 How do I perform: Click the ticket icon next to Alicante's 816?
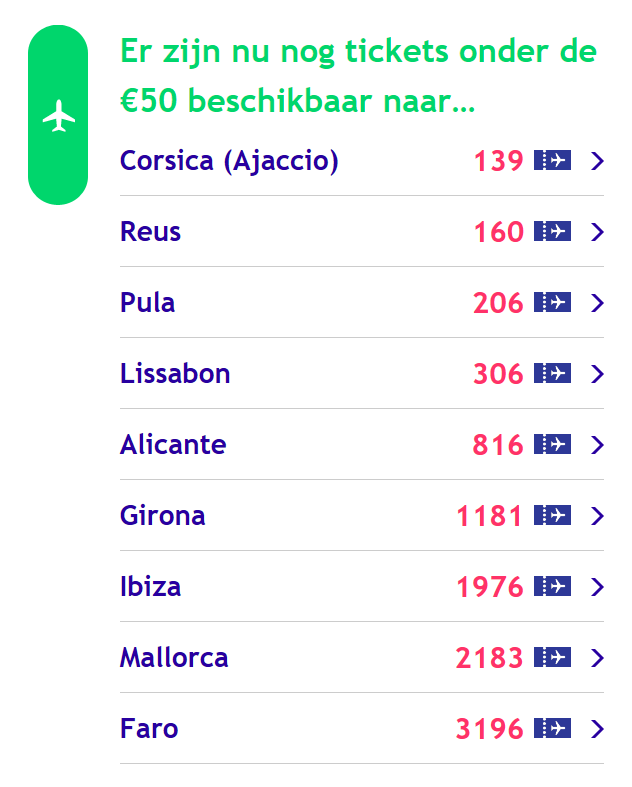pos(552,444)
